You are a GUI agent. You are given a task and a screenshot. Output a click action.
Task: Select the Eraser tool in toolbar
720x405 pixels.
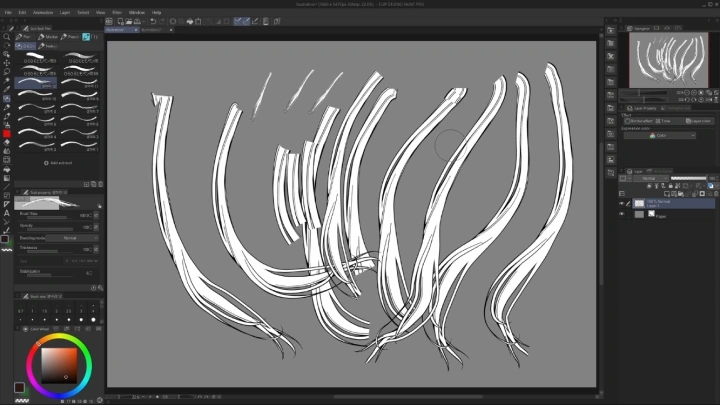point(6,141)
